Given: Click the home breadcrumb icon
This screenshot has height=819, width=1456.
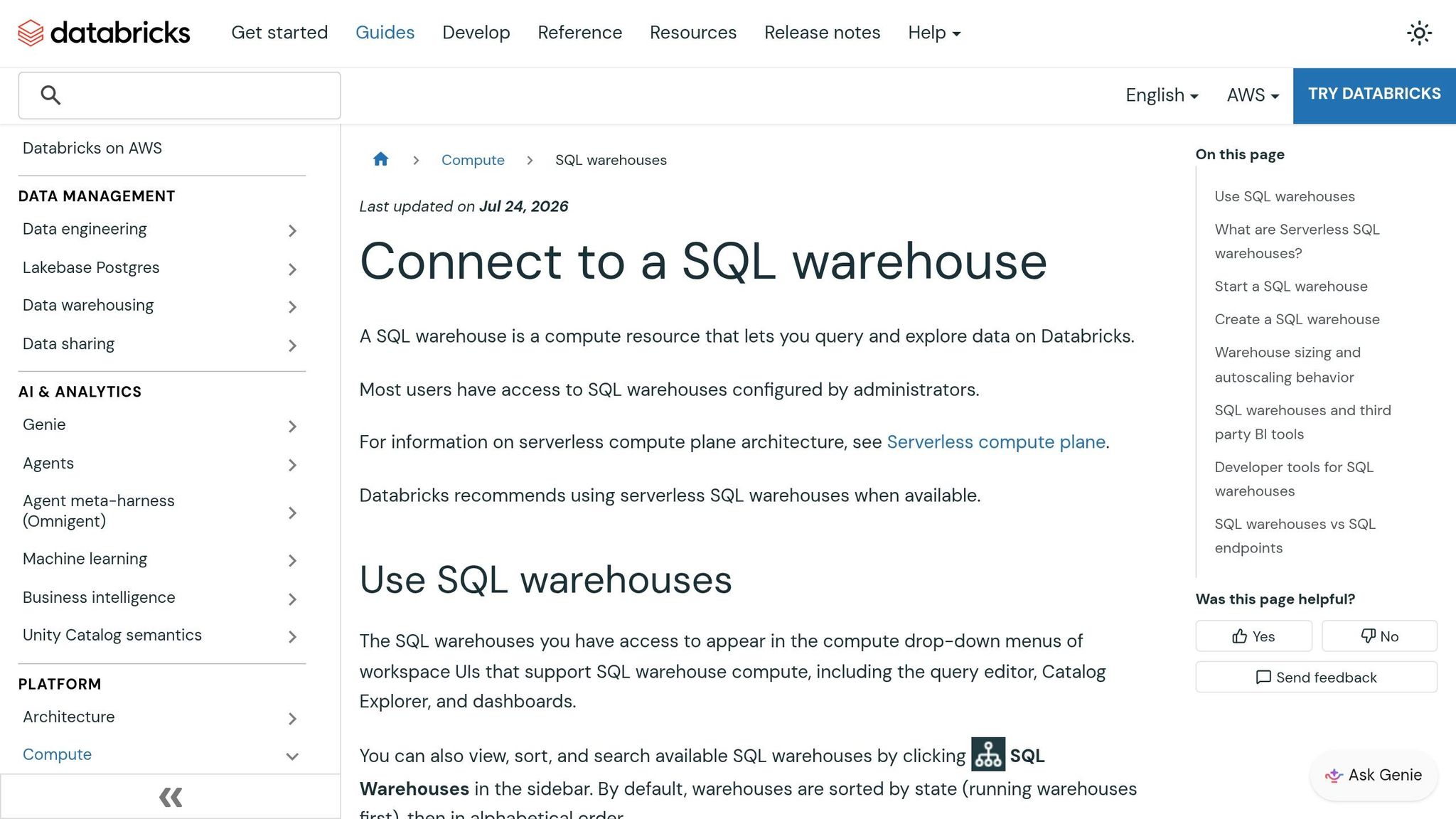Looking at the screenshot, I should [380, 159].
